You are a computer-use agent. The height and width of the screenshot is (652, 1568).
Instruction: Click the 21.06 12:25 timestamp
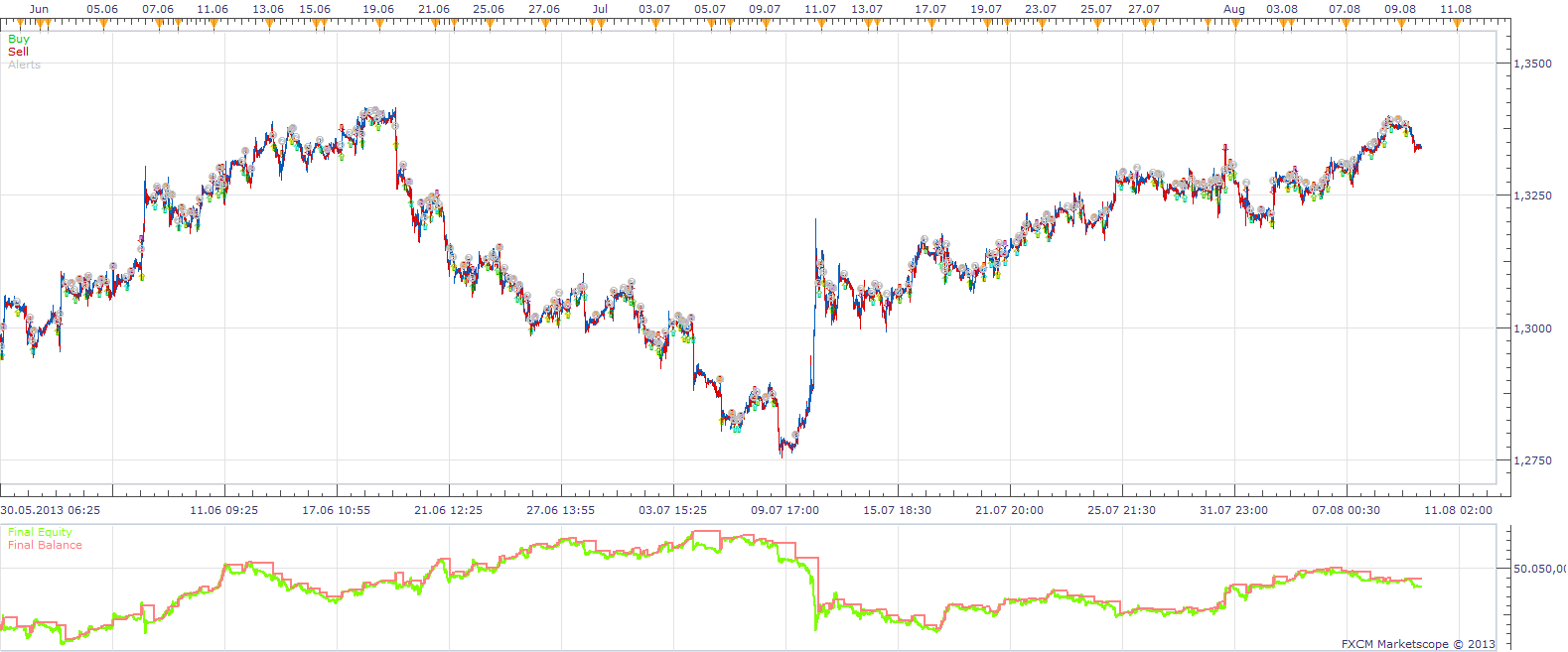click(449, 510)
